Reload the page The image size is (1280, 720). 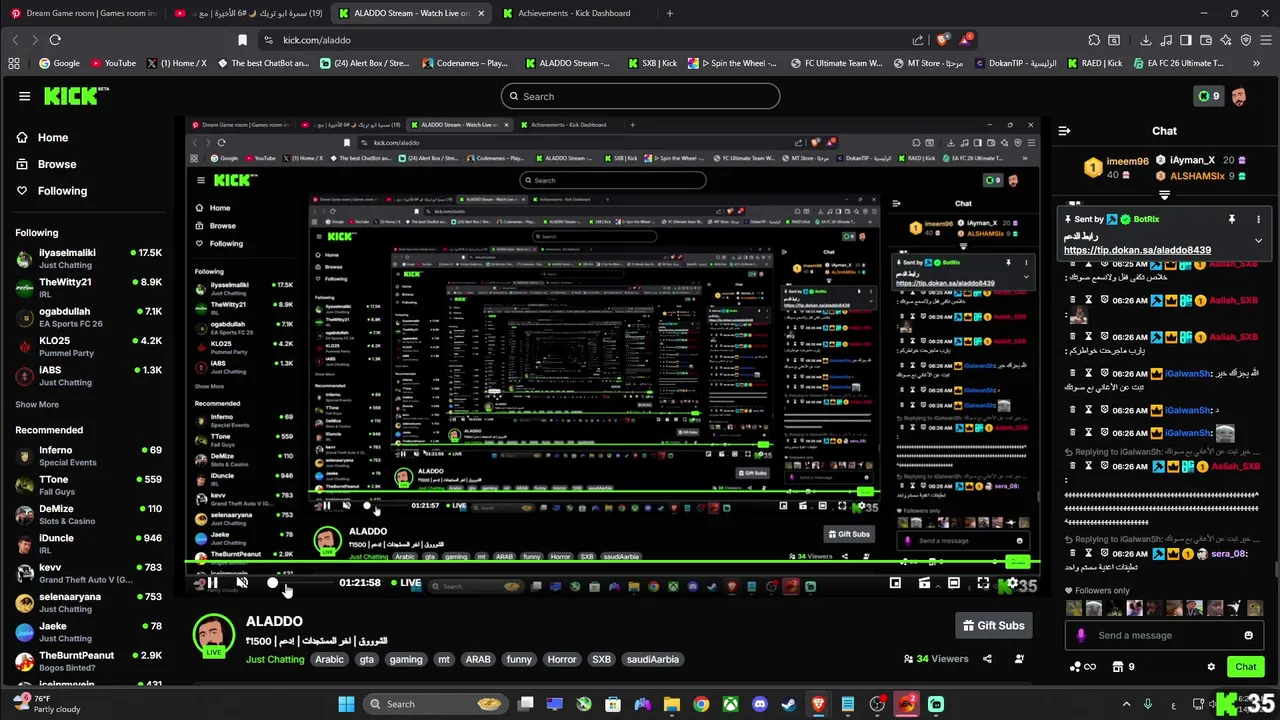pyautogui.click(x=55, y=40)
